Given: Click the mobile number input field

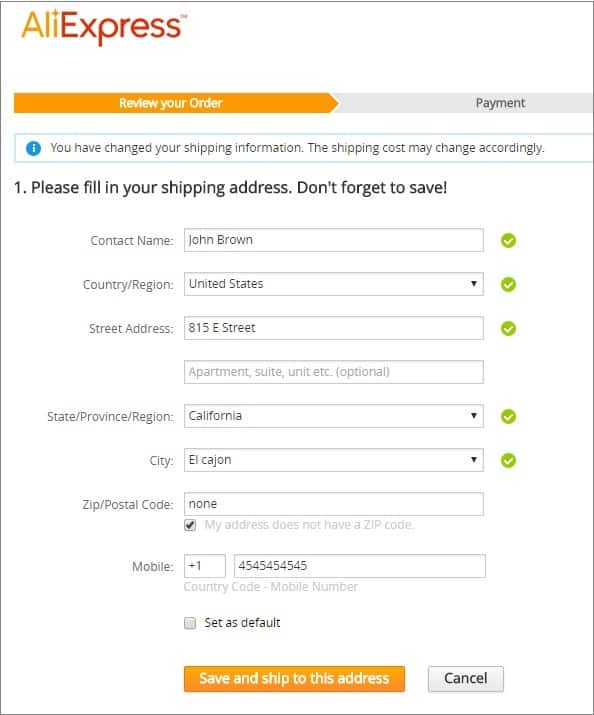Looking at the screenshot, I should pyautogui.click(x=360, y=566).
